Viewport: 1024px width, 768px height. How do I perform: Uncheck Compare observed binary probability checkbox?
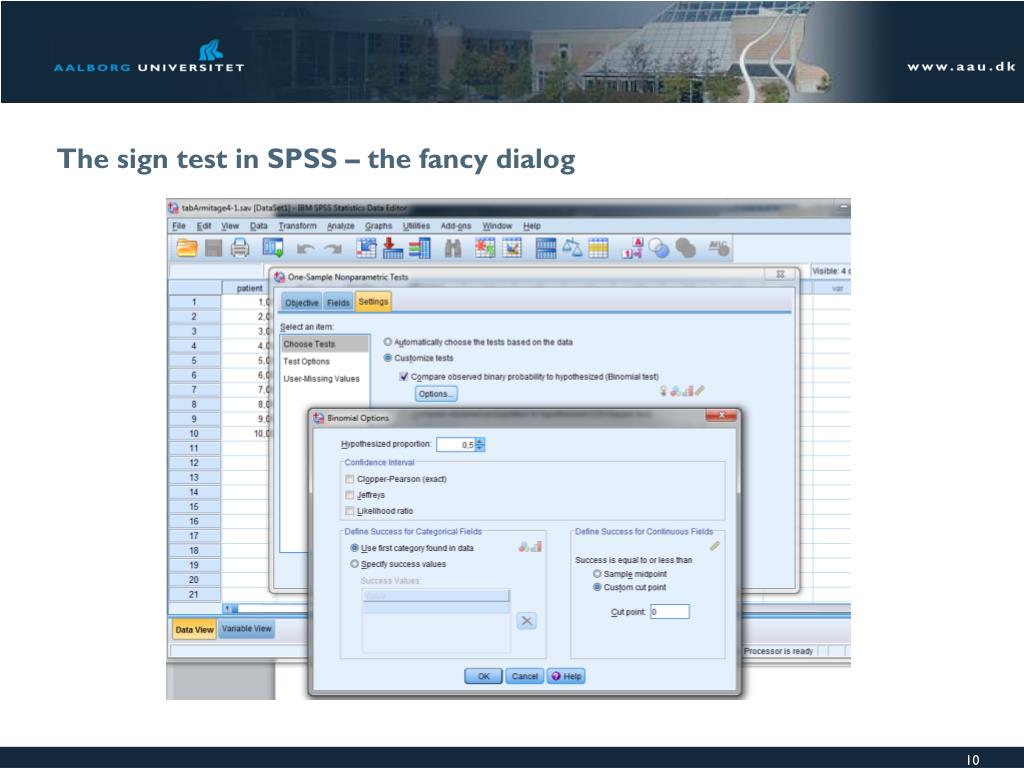coord(404,376)
